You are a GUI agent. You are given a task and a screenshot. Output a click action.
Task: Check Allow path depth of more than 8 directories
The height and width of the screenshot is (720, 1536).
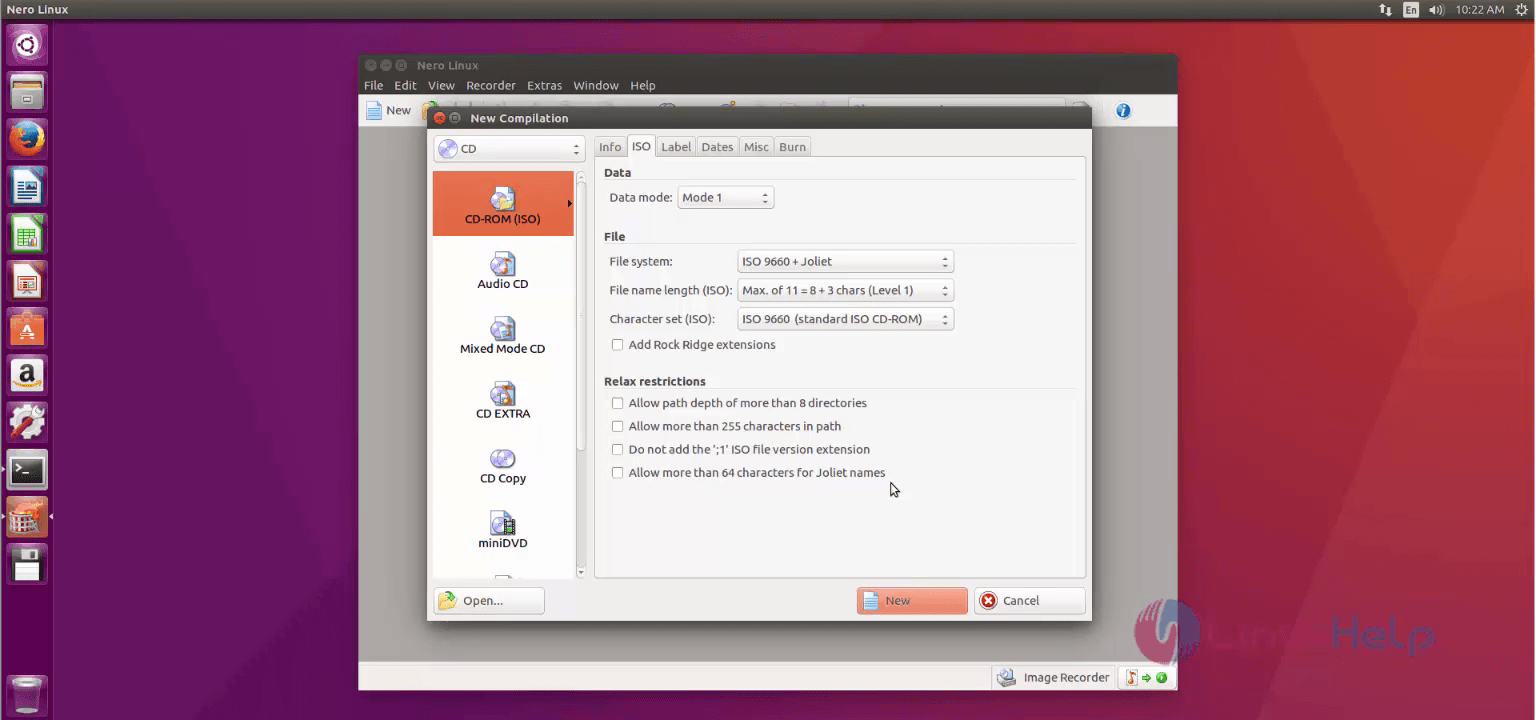pyautogui.click(x=739, y=403)
